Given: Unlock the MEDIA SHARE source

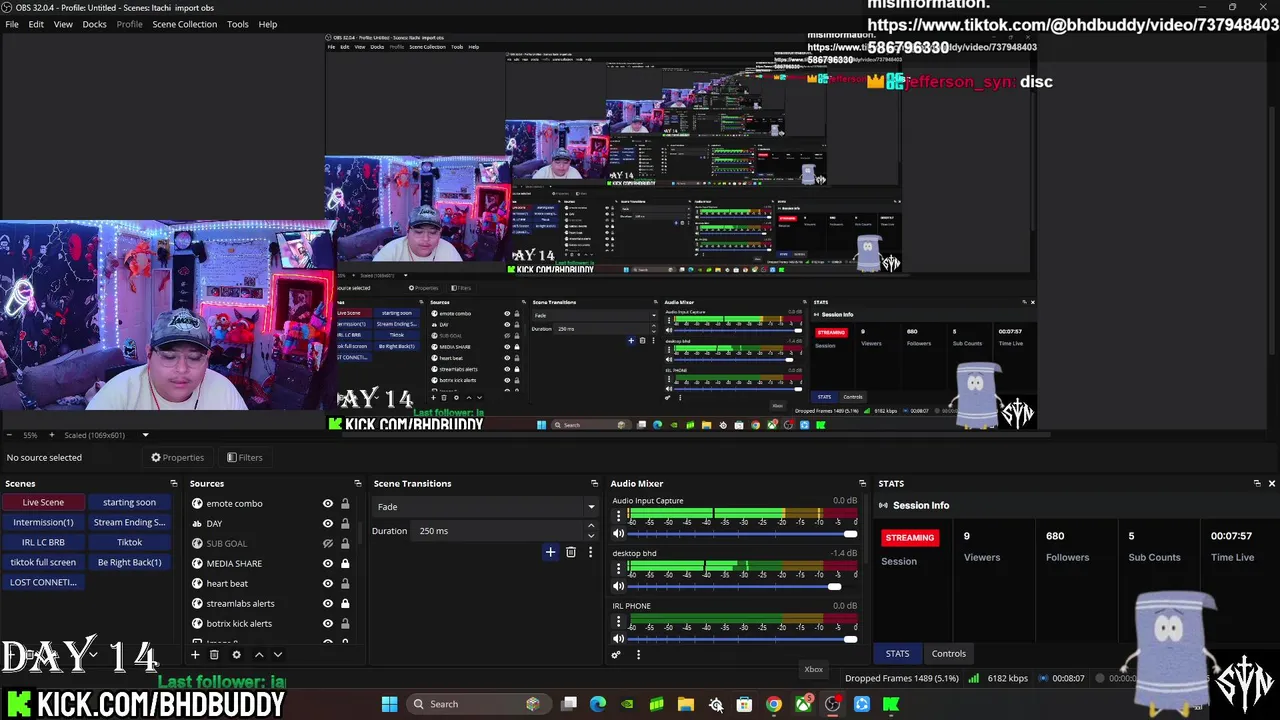Looking at the screenshot, I should point(345,564).
